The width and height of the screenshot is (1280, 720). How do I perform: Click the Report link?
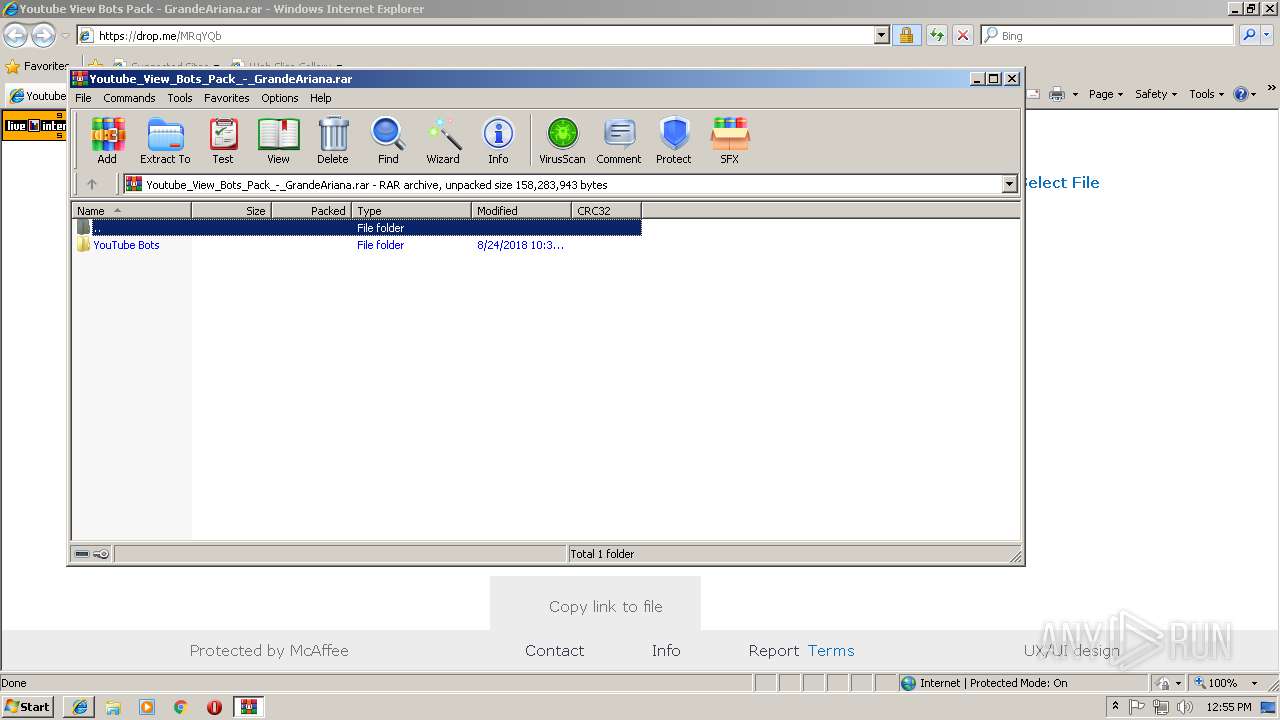pos(774,650)
